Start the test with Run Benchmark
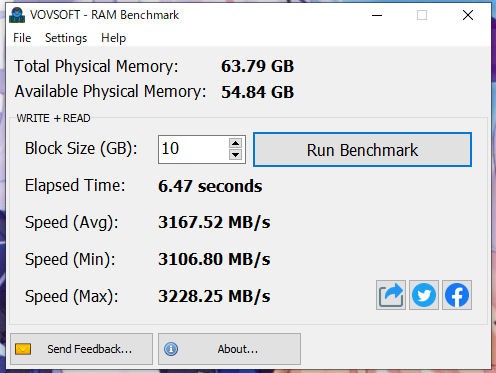496x373 pixels. [362, 150]
